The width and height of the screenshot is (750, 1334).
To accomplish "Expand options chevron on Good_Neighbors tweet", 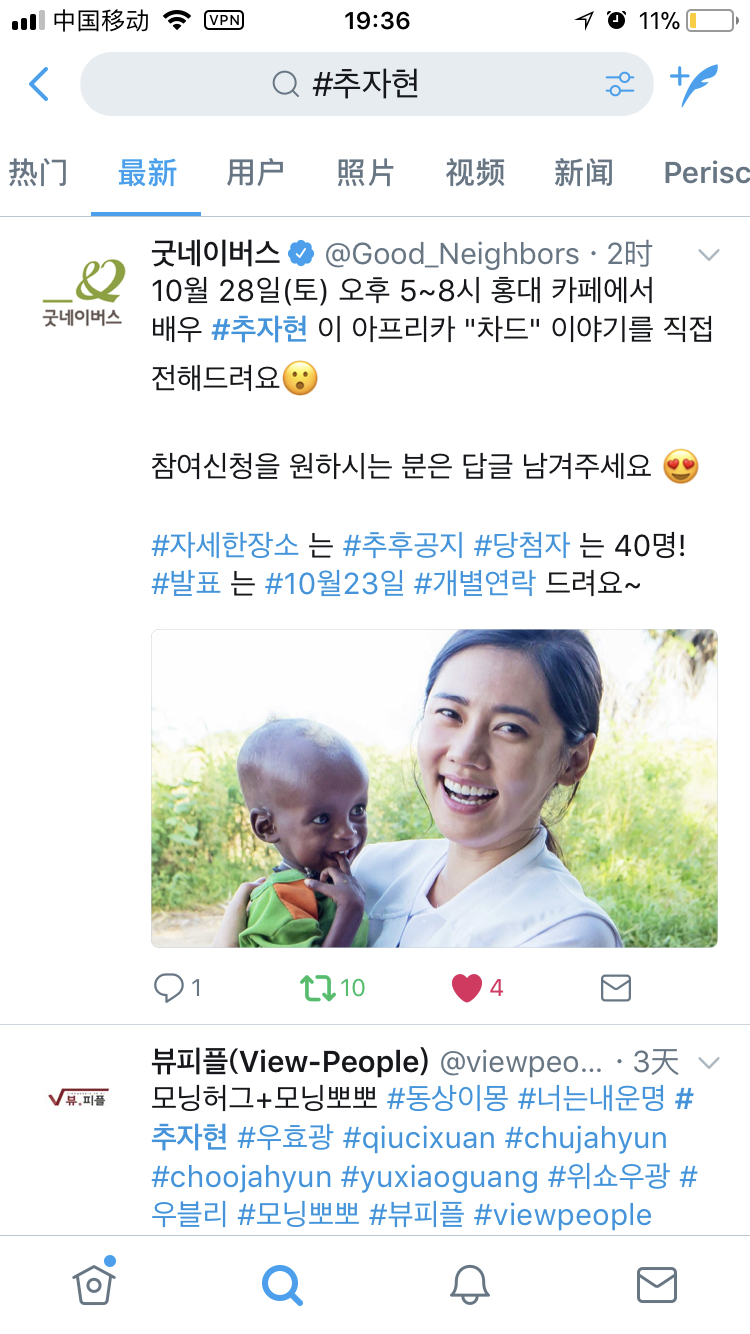I will click(708, 255).
